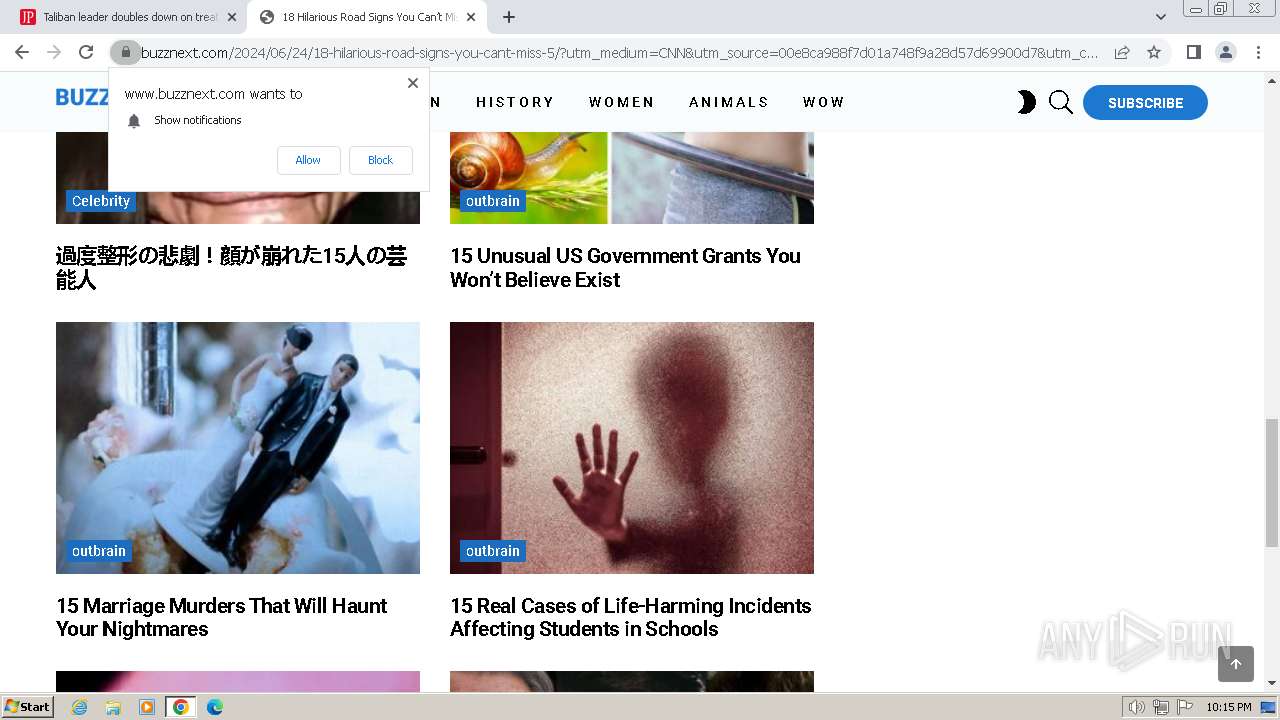Dismiss the notification permission popup
1280x720 pixels.
click(412, 83)
